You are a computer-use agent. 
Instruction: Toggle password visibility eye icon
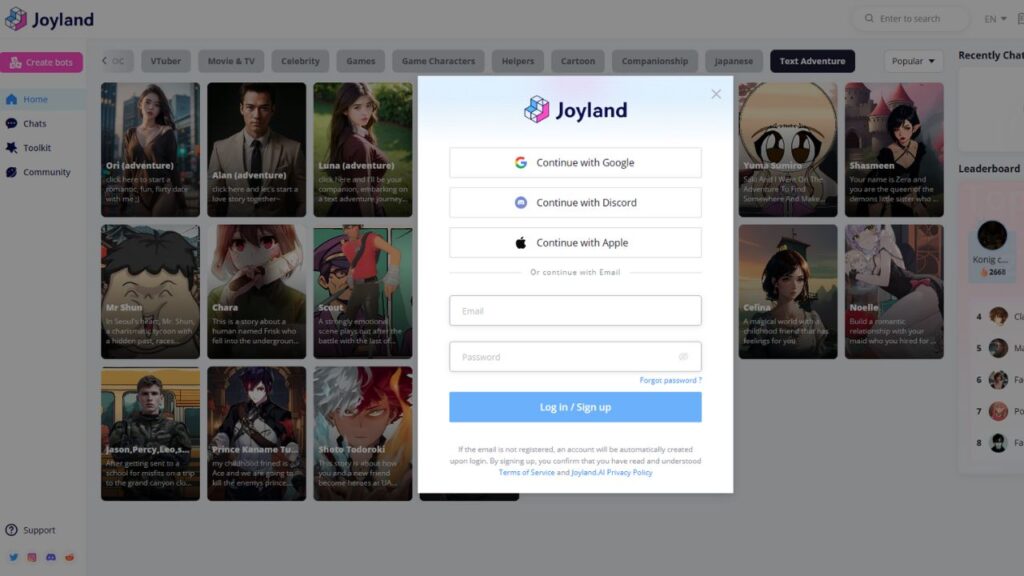tap(683, 357)
